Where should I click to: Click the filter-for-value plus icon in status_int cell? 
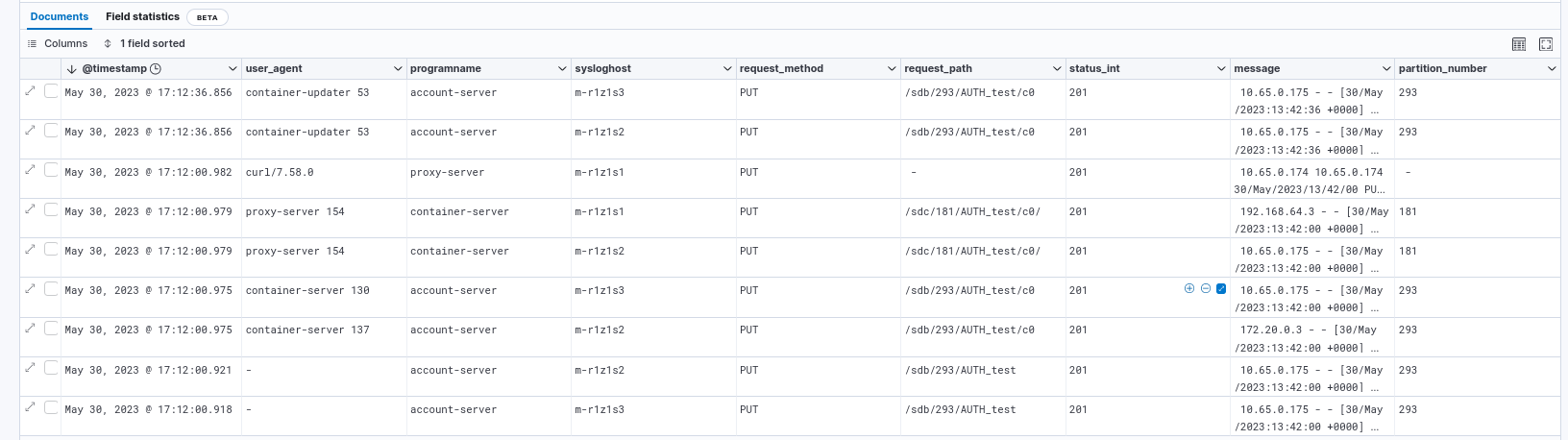click(1189, 288)
